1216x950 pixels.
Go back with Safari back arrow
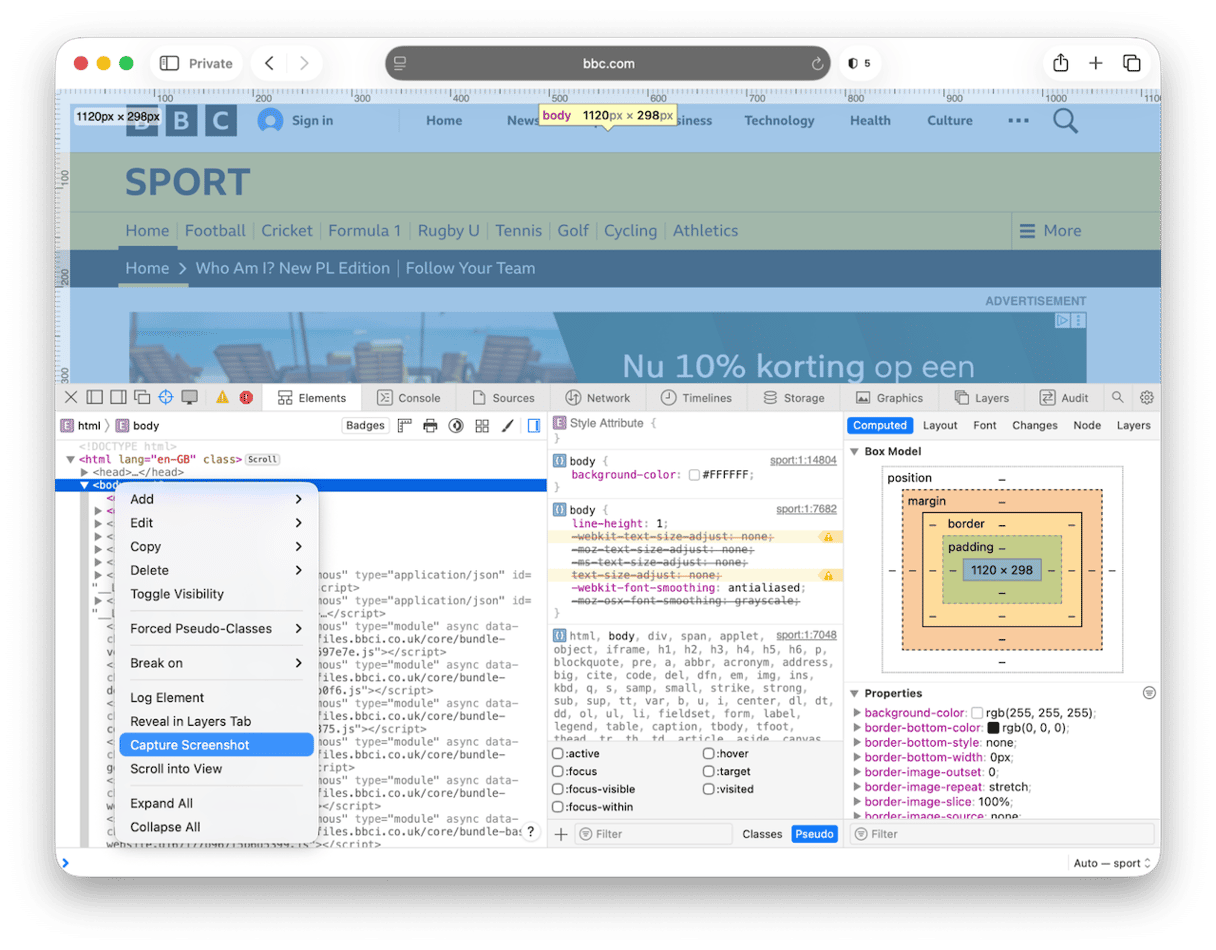click(269, 63)
